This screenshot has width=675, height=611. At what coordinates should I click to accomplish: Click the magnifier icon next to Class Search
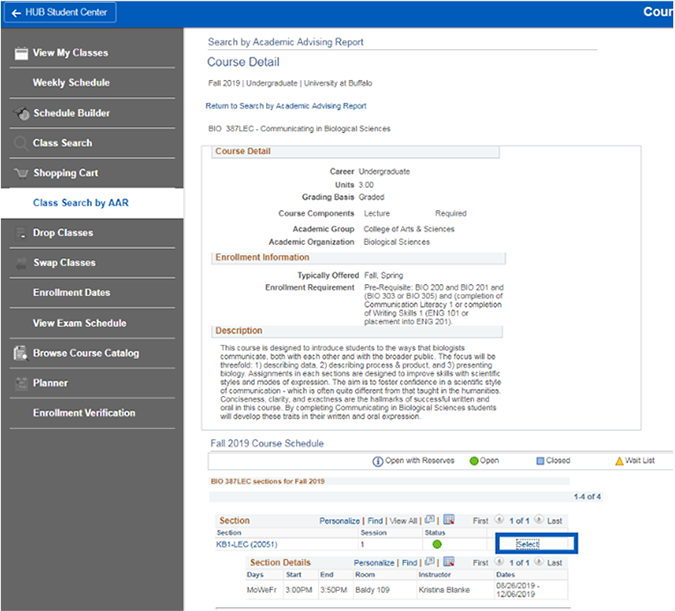21,143
